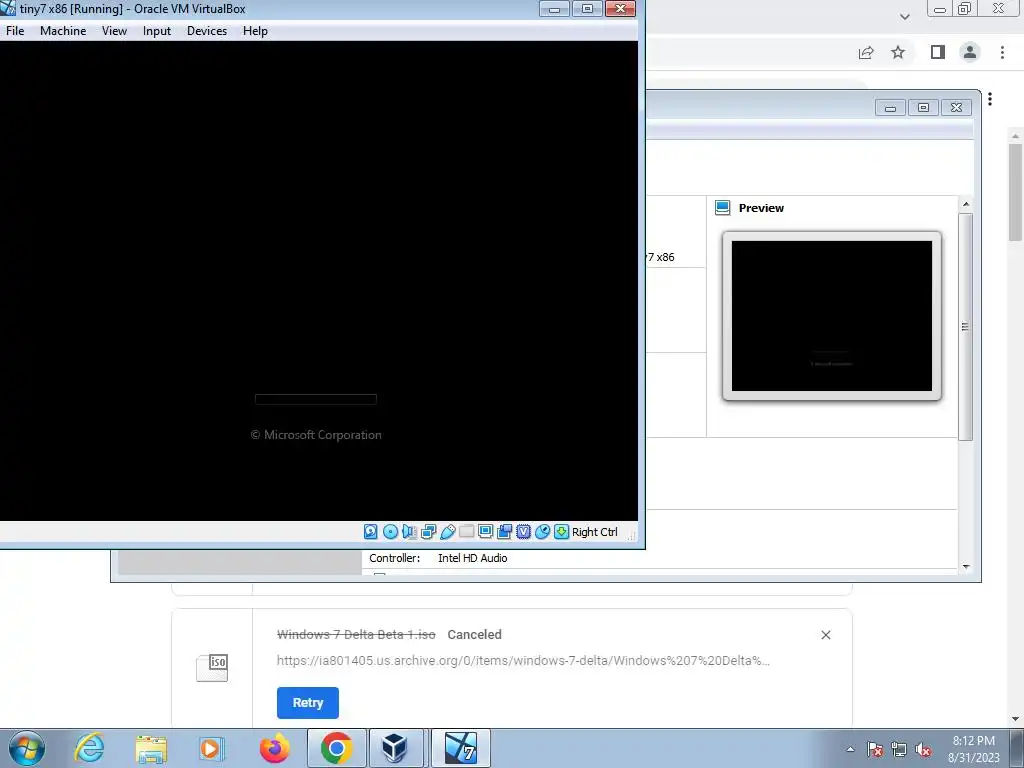The width and height of the screenshot is (1024, 768).
Task: Open the Devices menu
Action: (207, 31)
